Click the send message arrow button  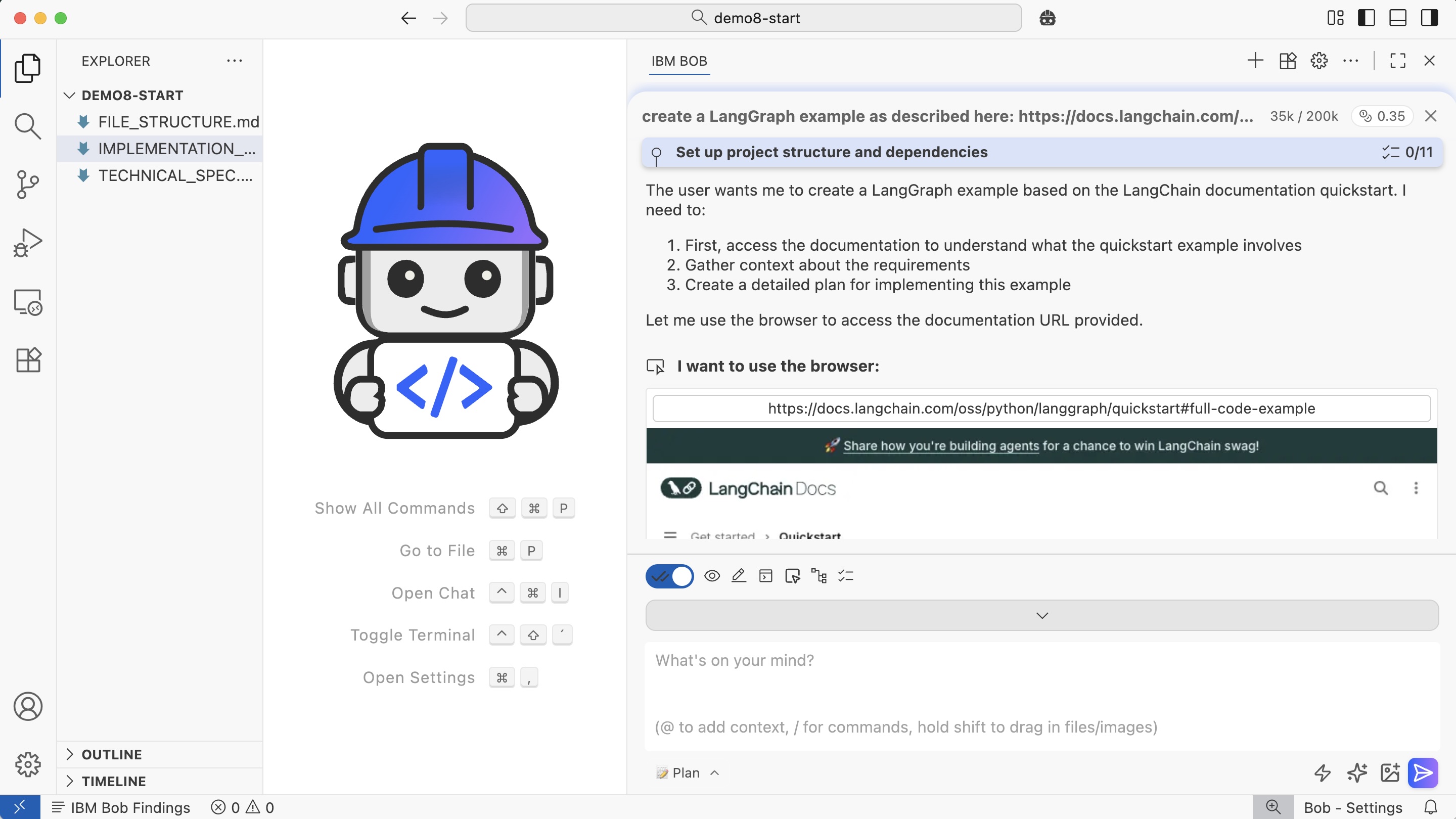tap(1422, 772)
